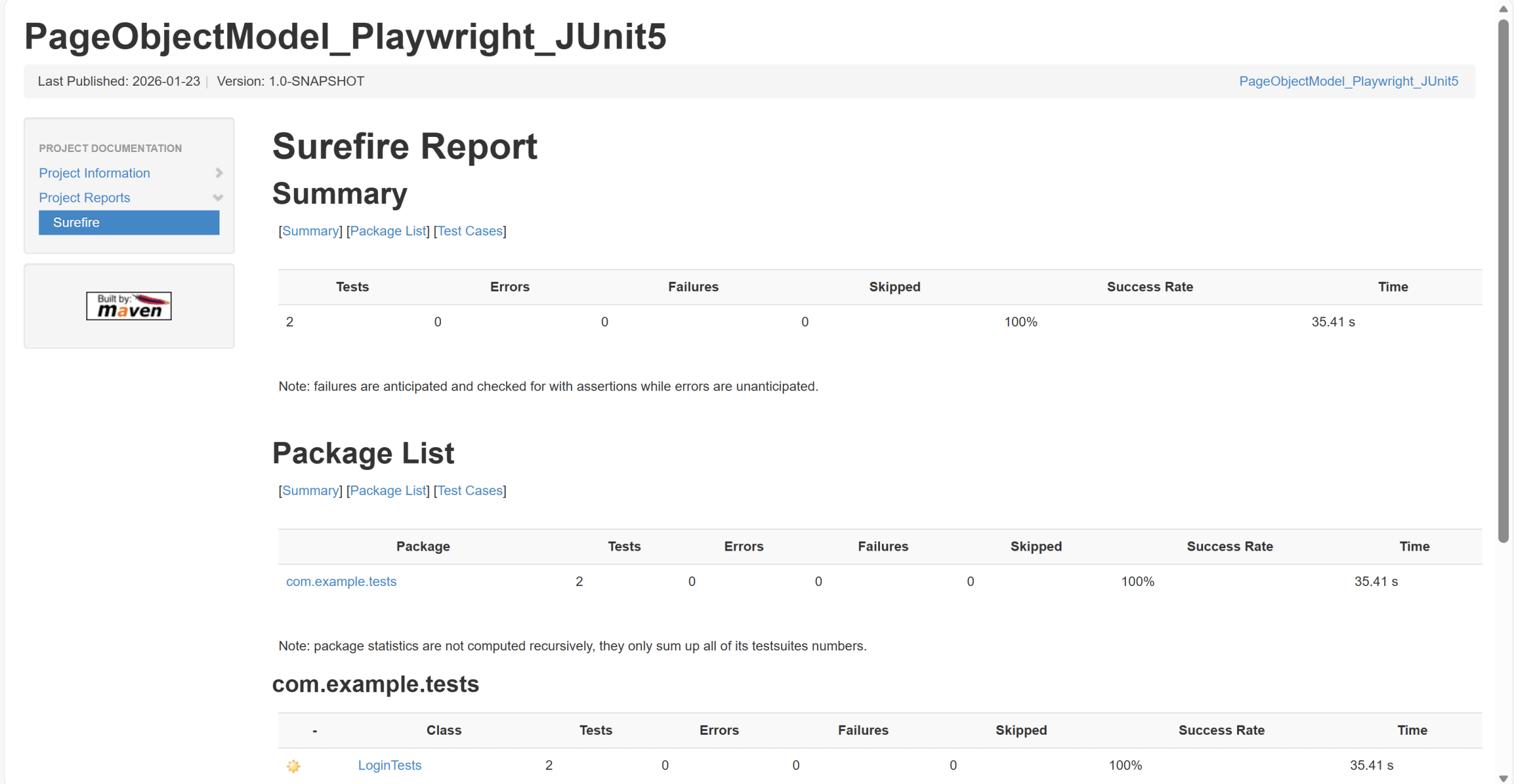Click the Built by Maven logo
Viewport: 1514px width, 784px height.
click(x=129, y=306)
